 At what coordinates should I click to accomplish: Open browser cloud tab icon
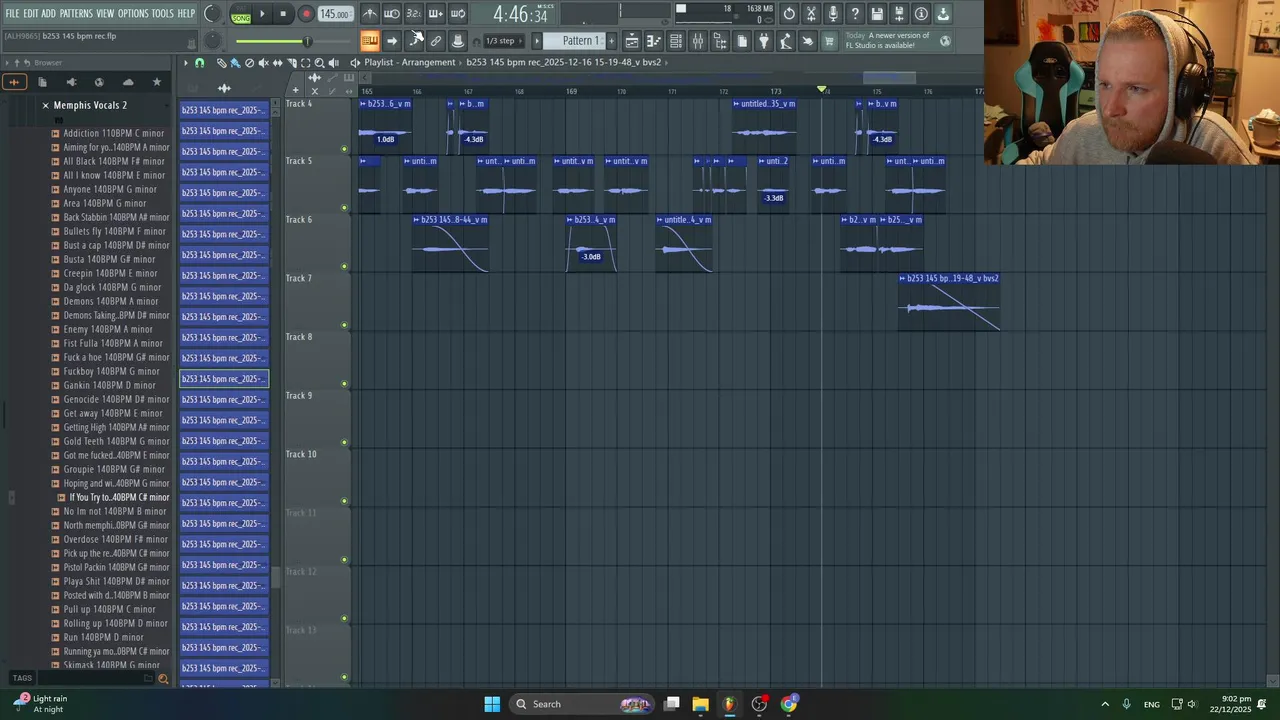click(128, 82)
